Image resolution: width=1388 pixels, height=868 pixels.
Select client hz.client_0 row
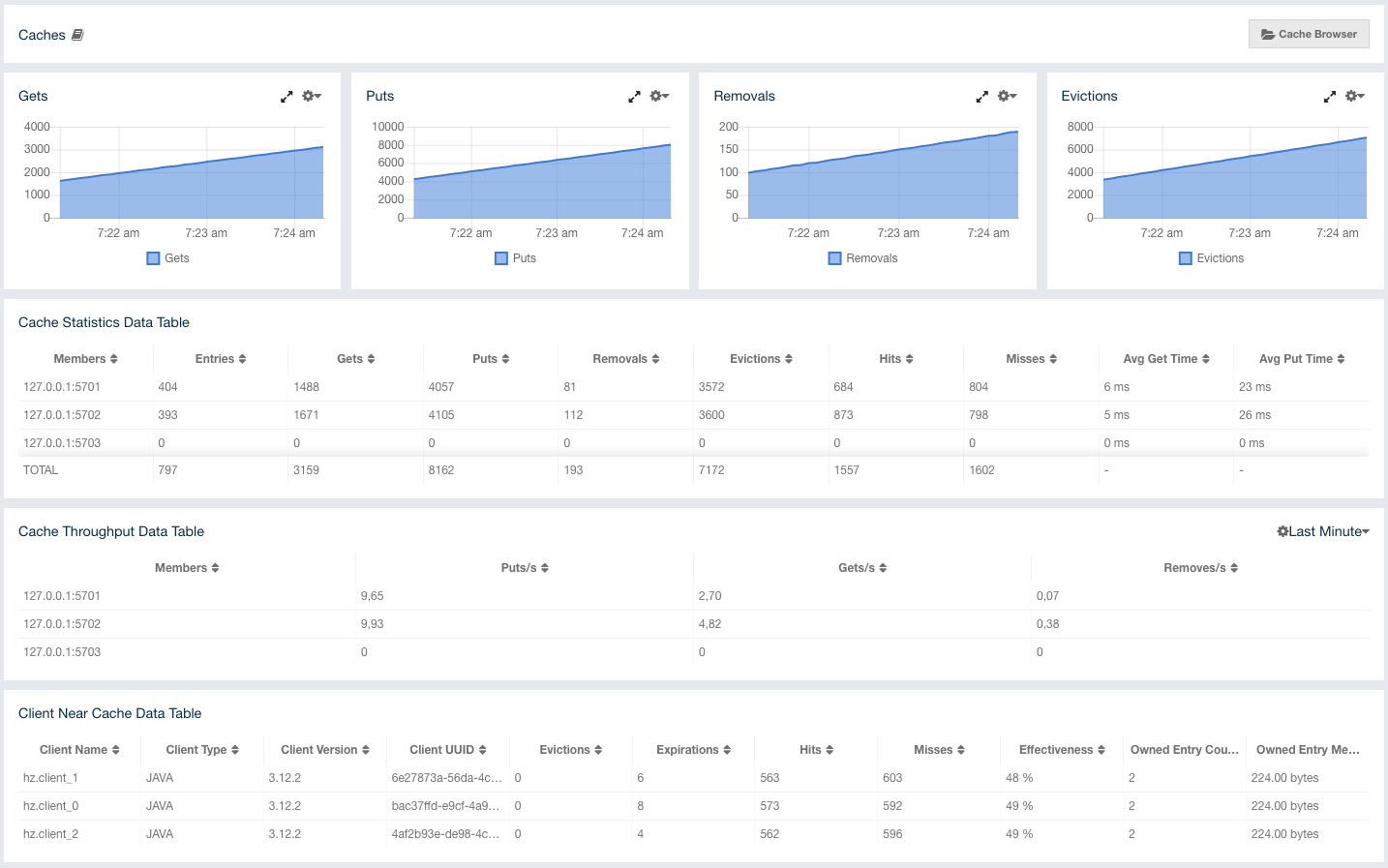tap(694, 806)
